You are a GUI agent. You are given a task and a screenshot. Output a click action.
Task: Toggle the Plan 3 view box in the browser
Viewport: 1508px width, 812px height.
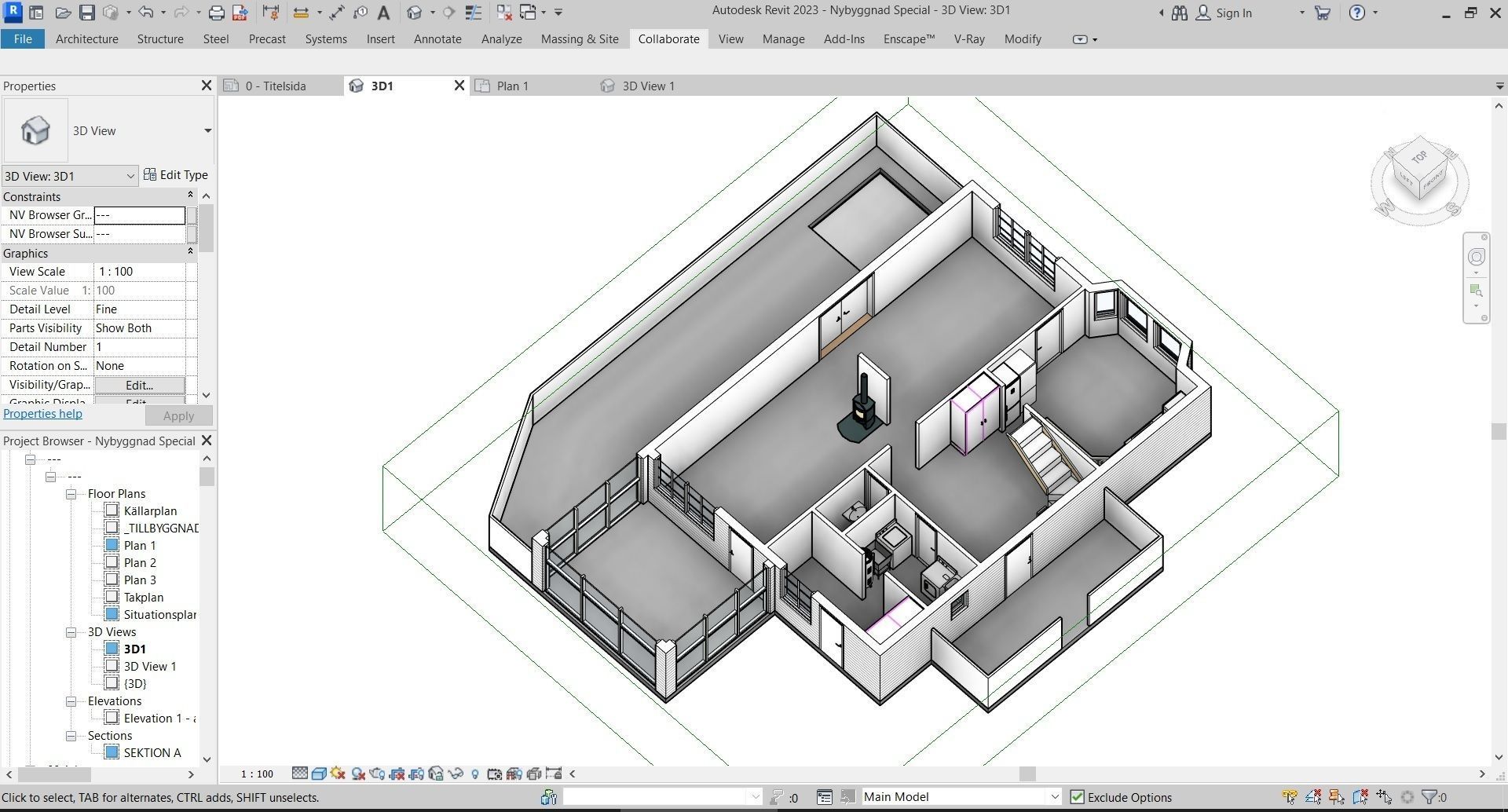pos(112,580)
